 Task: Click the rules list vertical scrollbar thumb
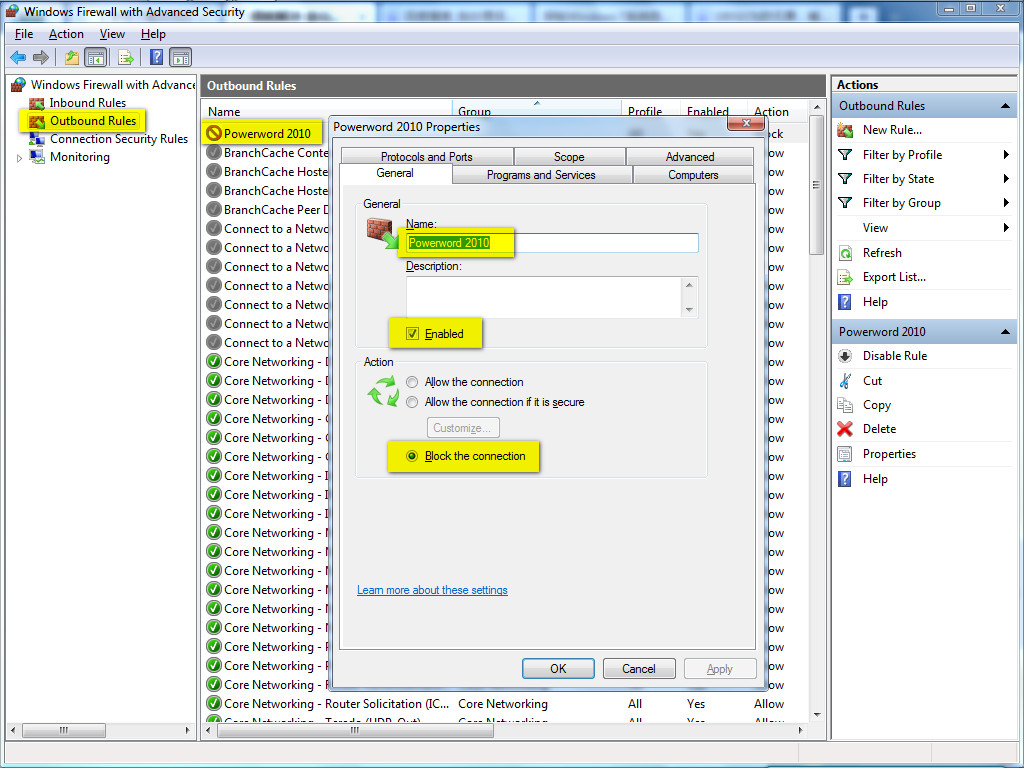click(x=816, y=185)
